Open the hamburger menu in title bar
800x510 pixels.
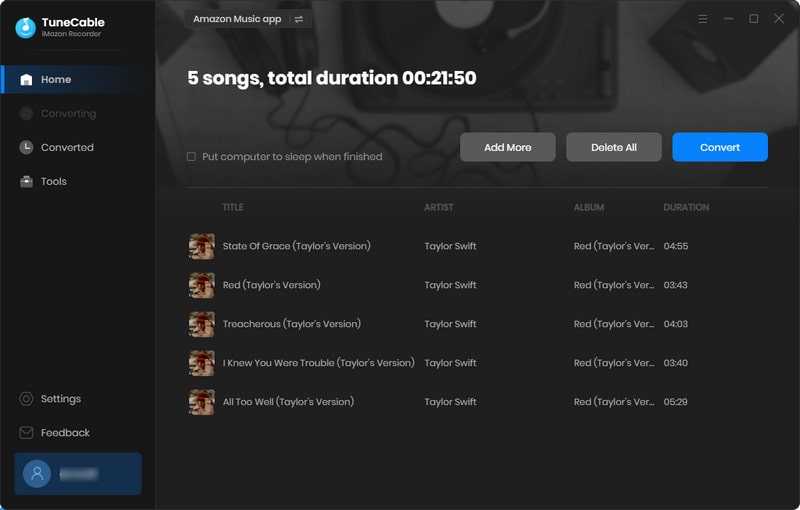703,19
